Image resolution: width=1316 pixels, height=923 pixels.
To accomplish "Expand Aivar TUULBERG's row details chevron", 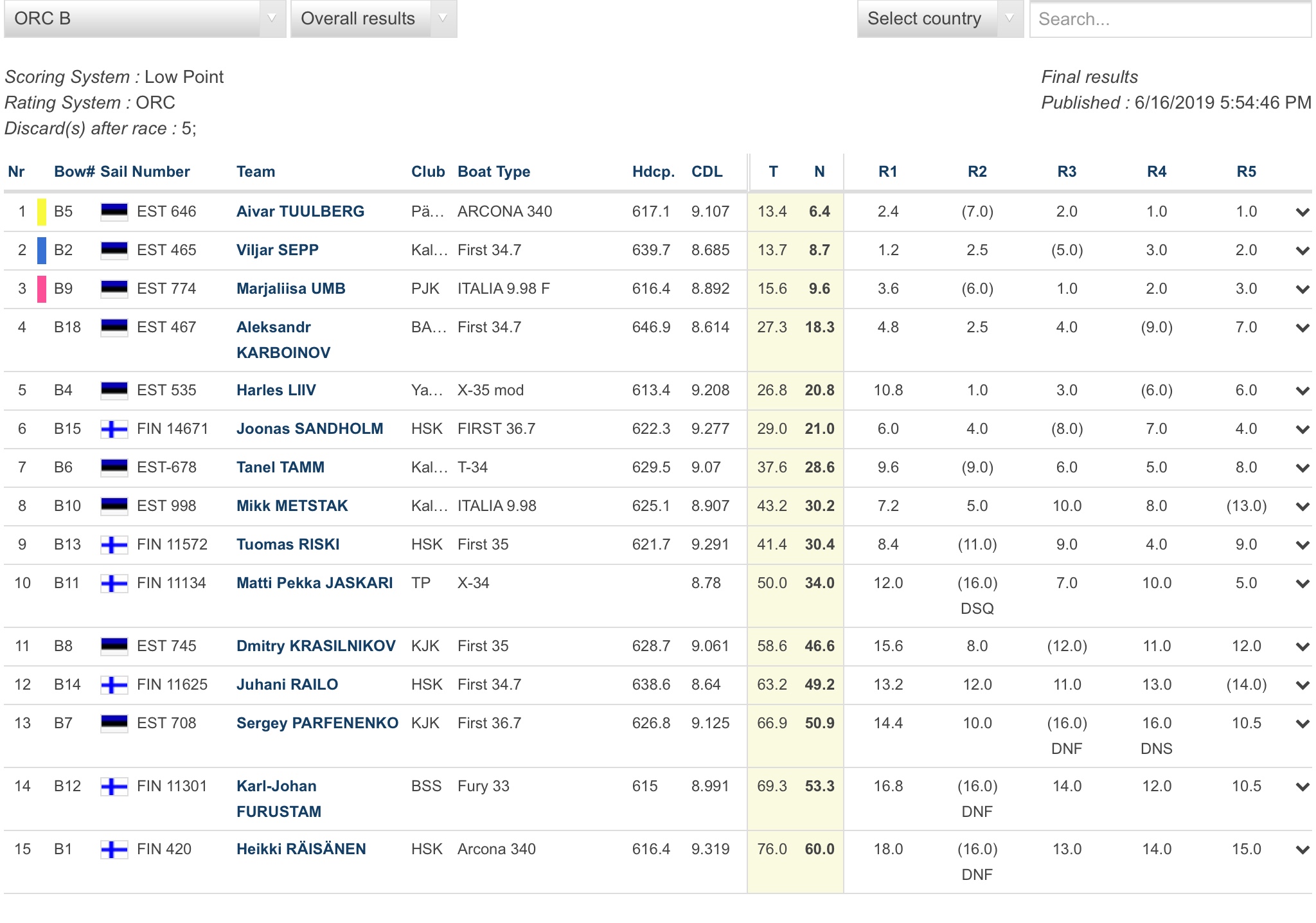I will 1303,212.
